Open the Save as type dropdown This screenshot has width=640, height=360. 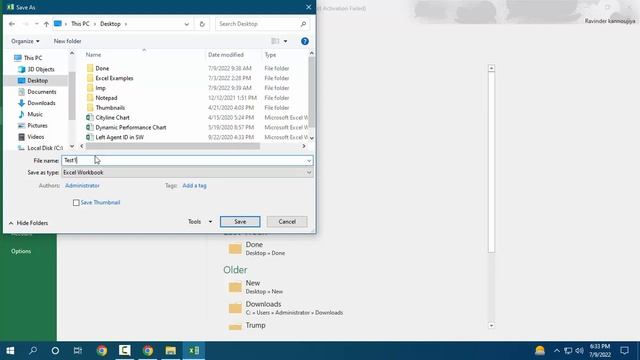187,173
